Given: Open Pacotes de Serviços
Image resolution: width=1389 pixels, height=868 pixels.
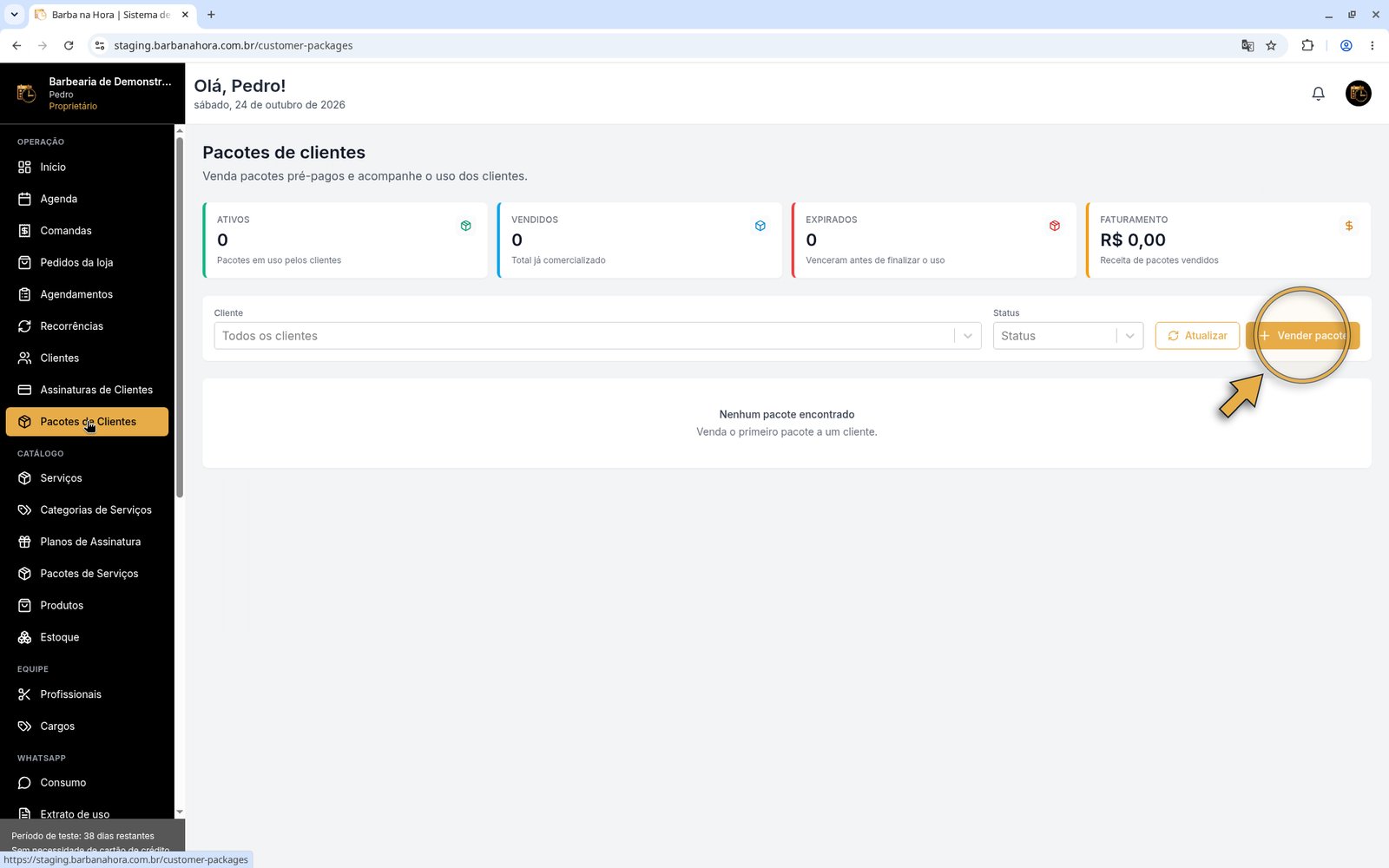Looking at the screenshot, I should (87, 574).
